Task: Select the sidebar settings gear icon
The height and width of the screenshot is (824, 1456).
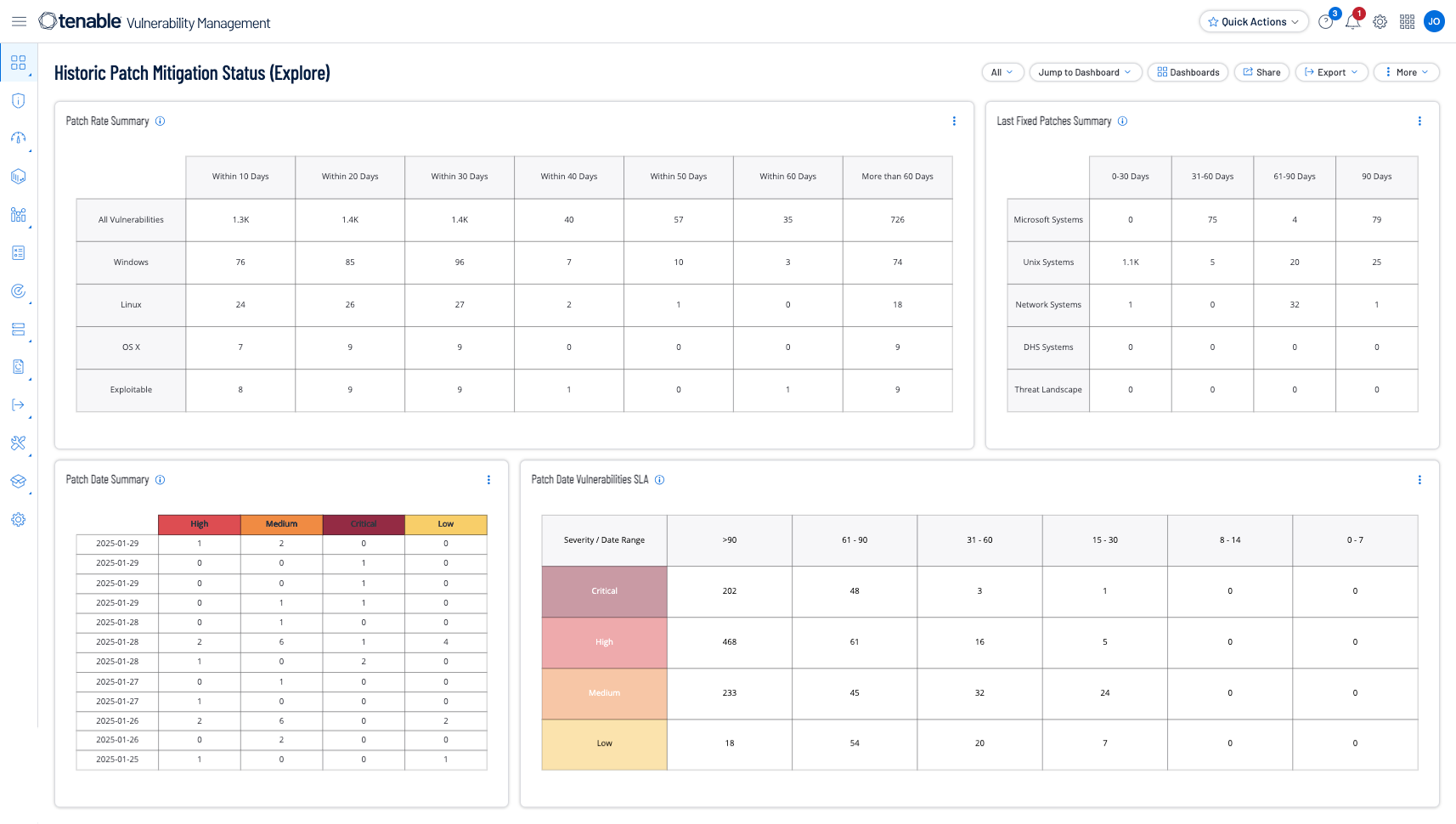Action: point(19,519)
